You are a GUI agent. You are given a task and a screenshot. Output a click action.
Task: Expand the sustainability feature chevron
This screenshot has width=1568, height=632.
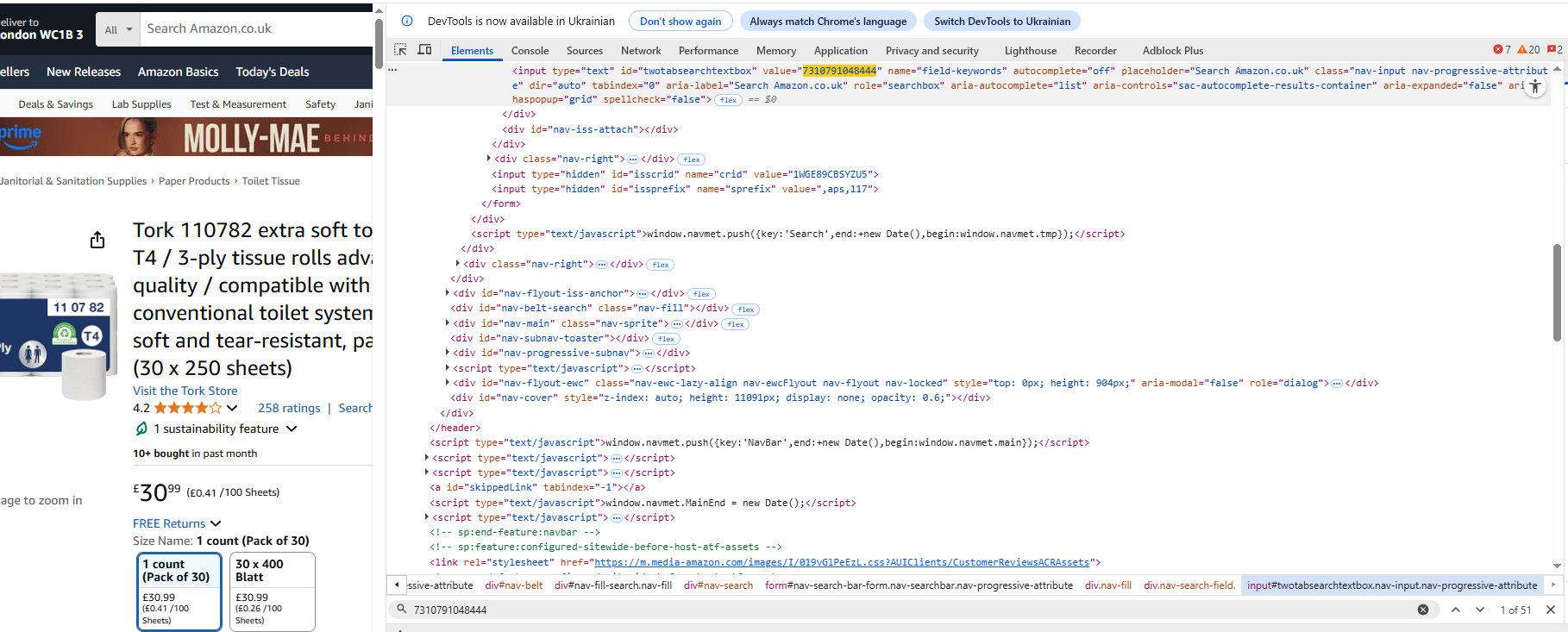292,429
